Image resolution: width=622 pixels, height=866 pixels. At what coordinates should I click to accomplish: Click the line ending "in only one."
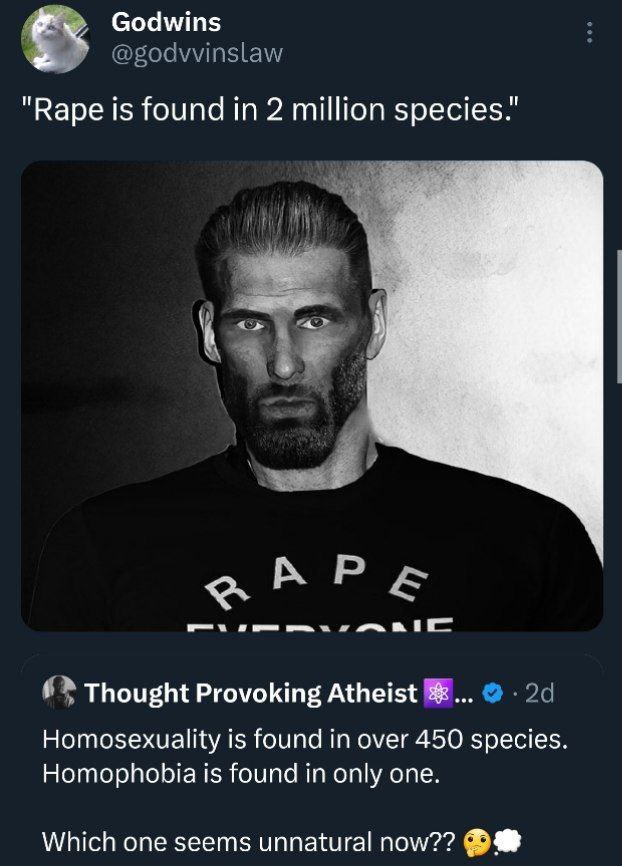pyautogui.click(x=240, y=775)
